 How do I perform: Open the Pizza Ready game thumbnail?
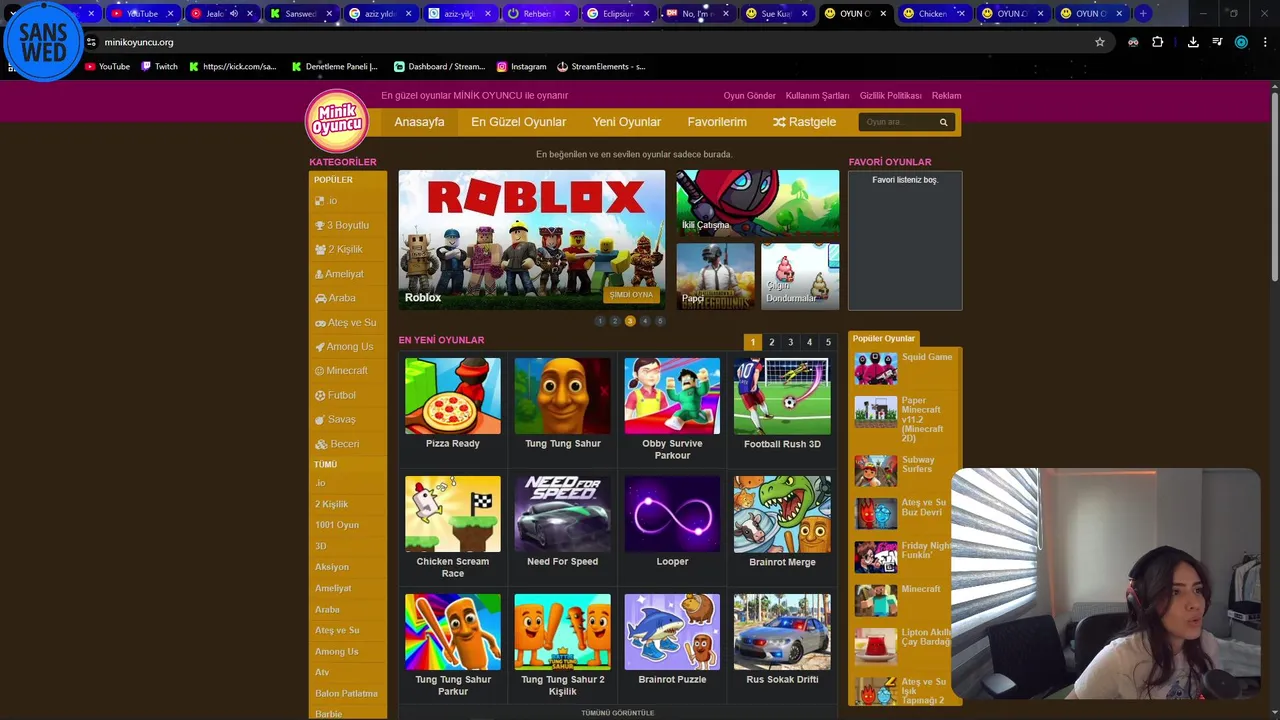click(x=453, y=396)
